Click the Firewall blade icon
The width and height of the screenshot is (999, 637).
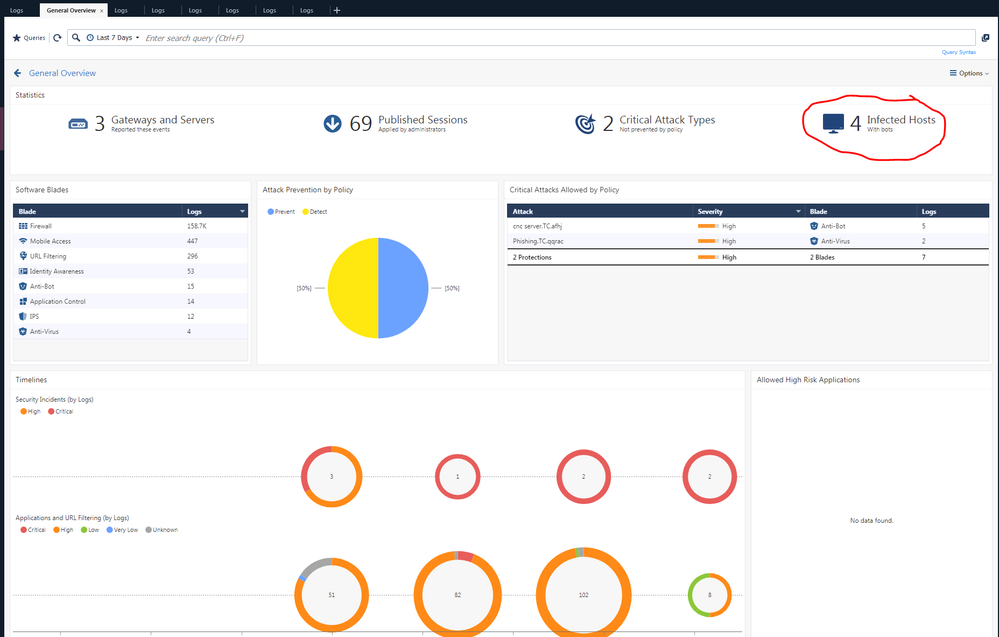(23, 226)
